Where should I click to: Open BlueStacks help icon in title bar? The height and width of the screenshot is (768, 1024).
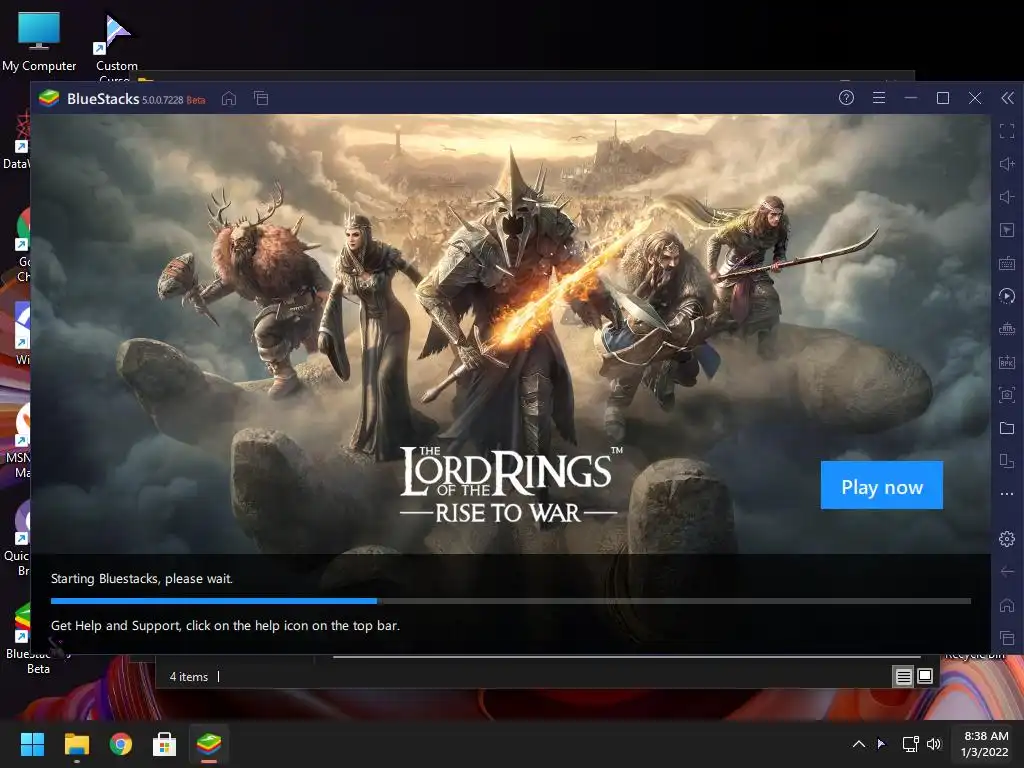point(846,98)
